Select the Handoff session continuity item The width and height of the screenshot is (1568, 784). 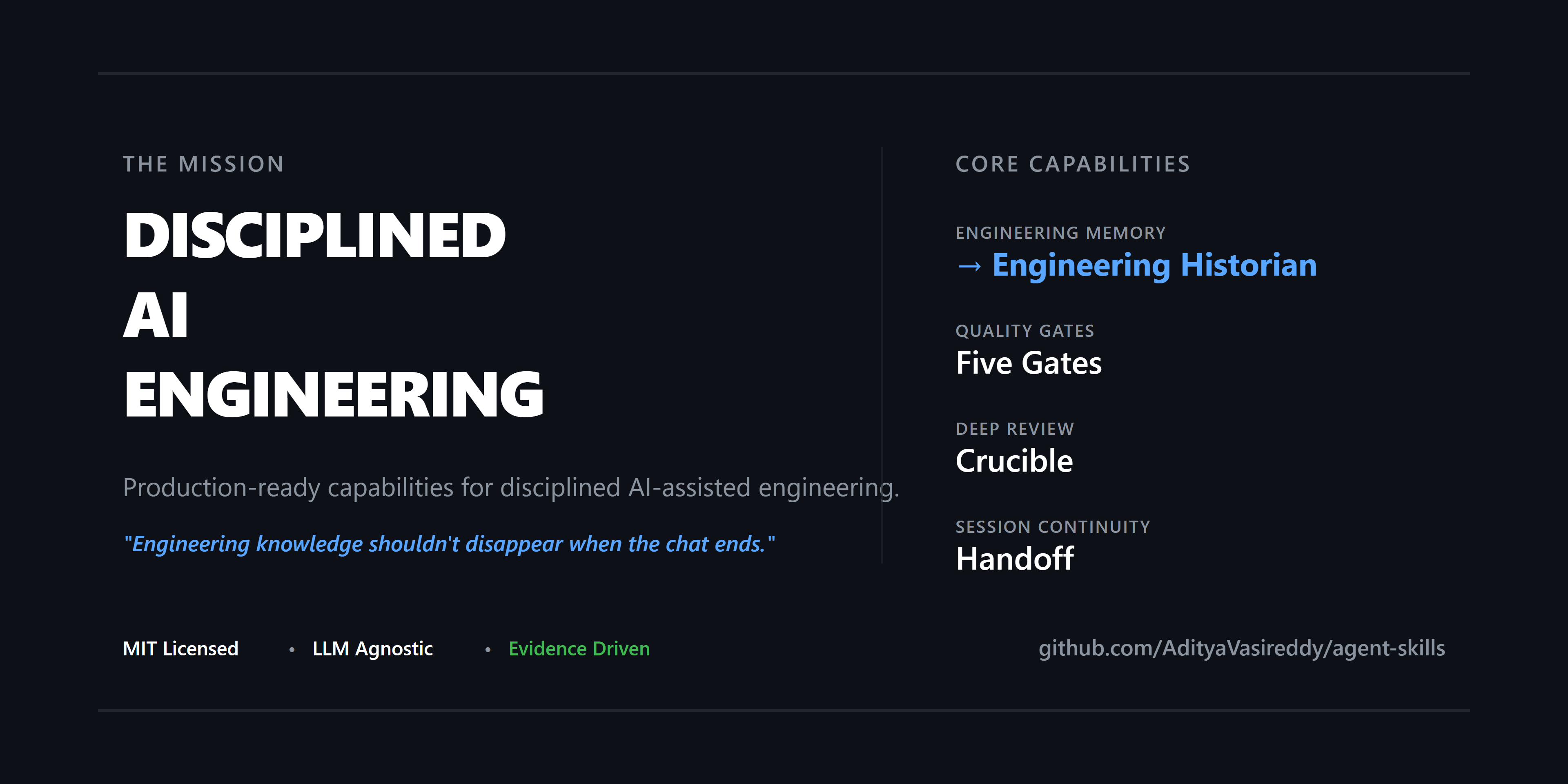point(1015,559)
